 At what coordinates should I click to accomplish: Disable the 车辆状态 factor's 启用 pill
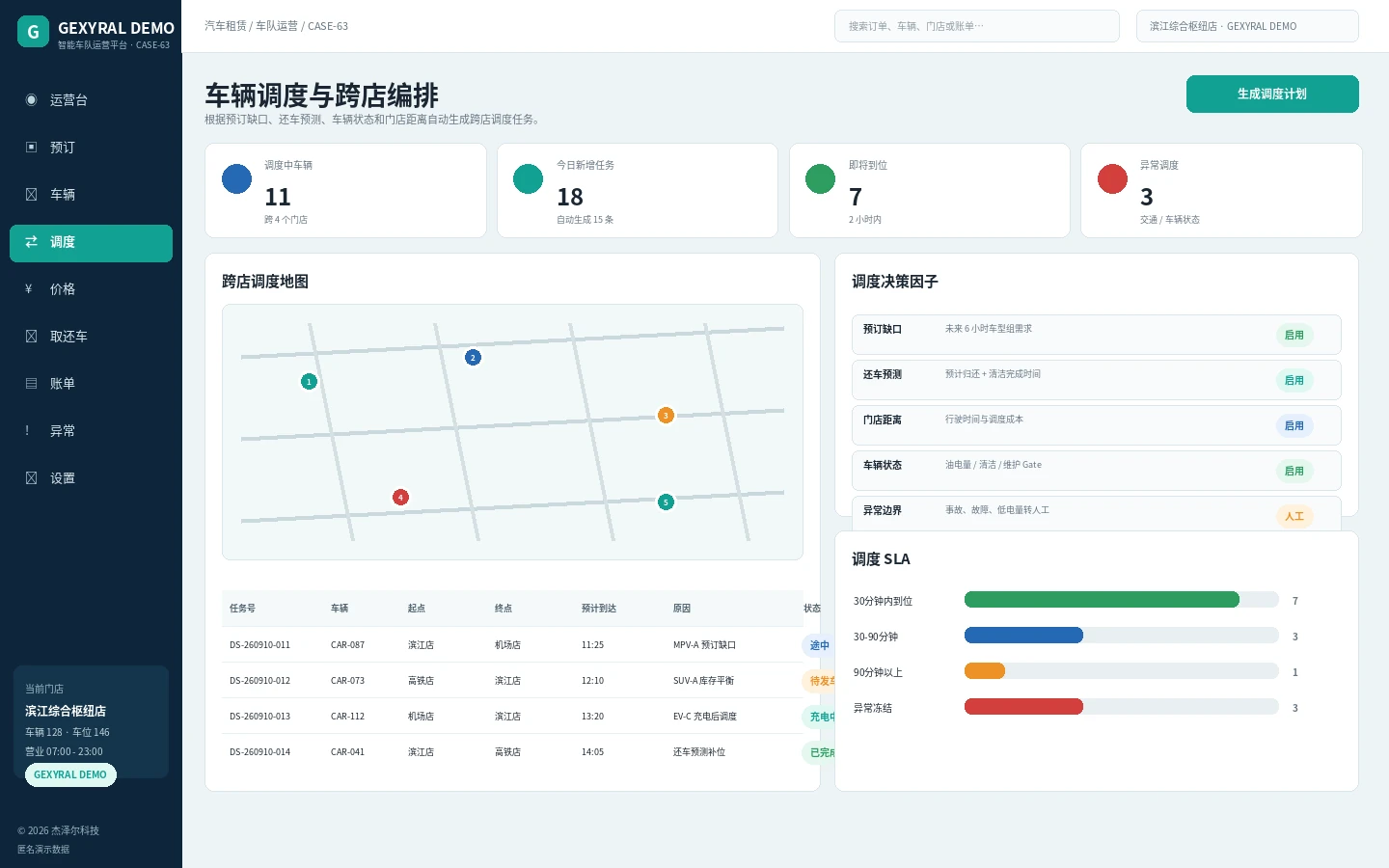click(x=1294, y=471)
